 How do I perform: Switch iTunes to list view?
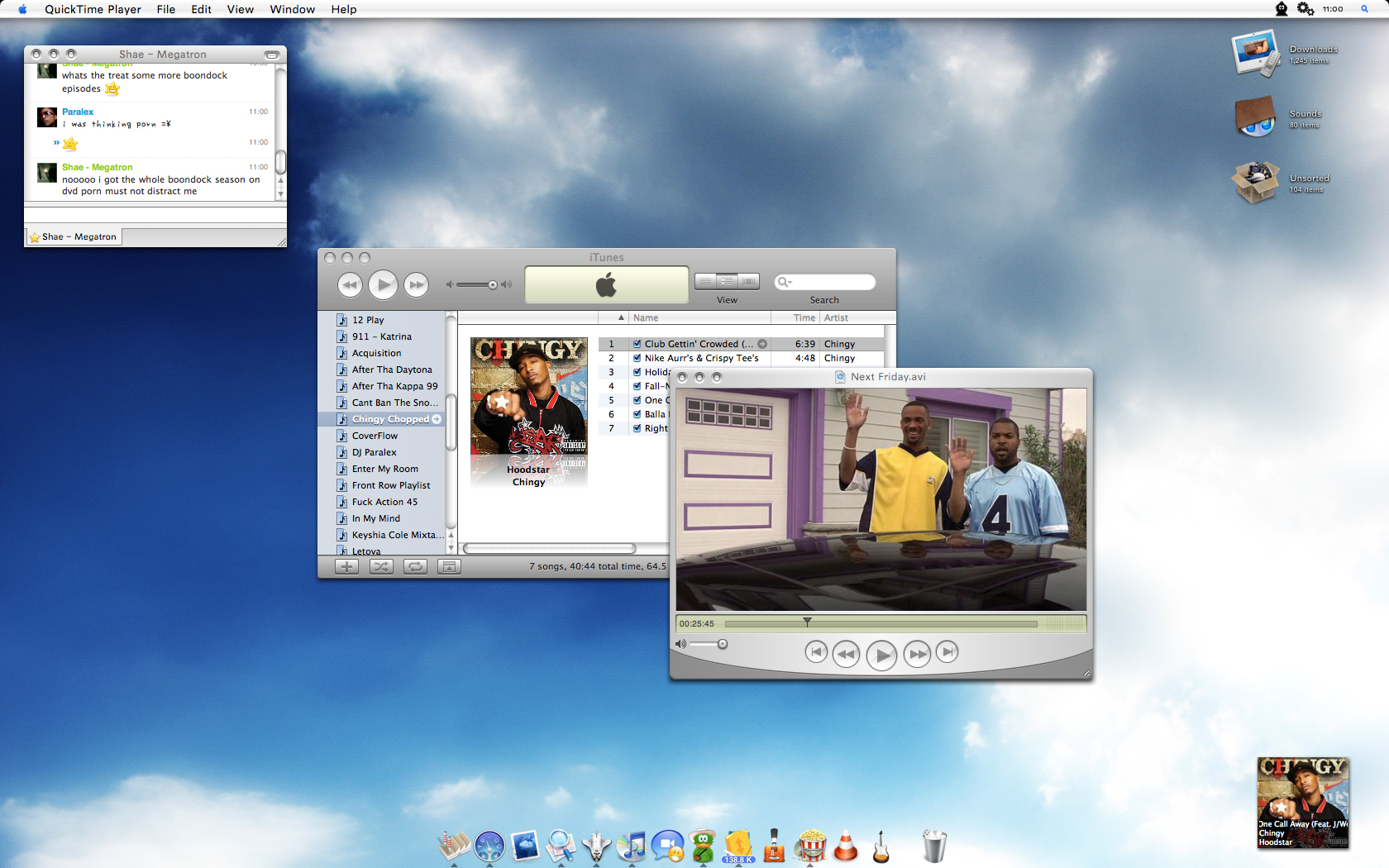[x=705, y=282]
